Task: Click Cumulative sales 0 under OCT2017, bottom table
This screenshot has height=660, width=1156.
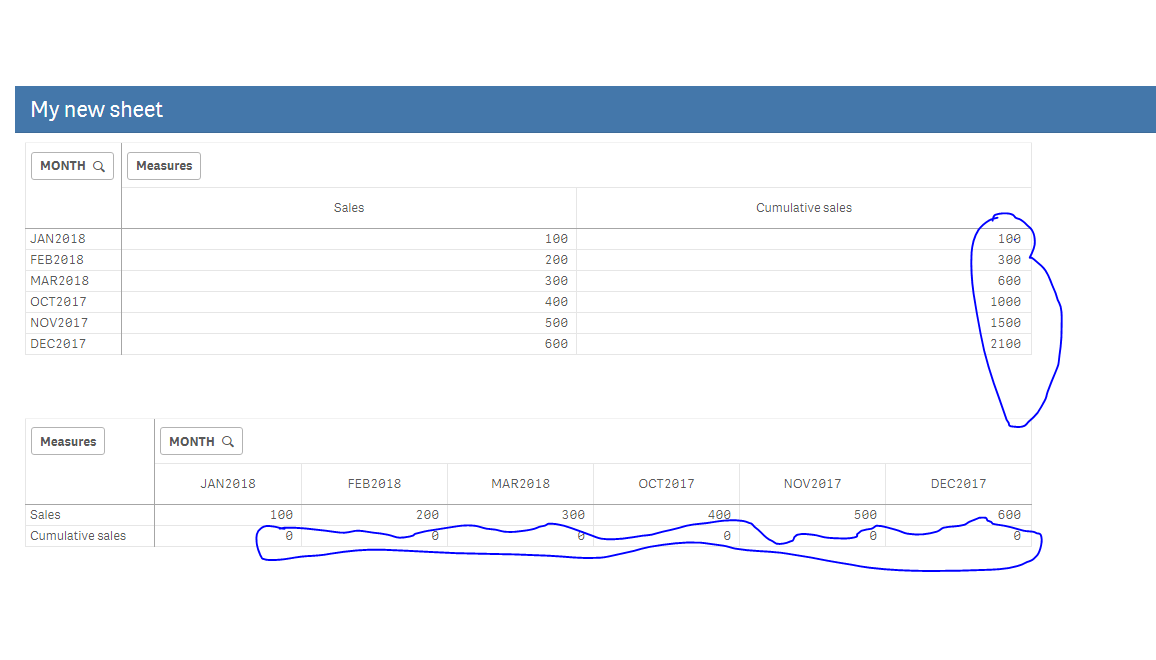Action: coord(727,536)
